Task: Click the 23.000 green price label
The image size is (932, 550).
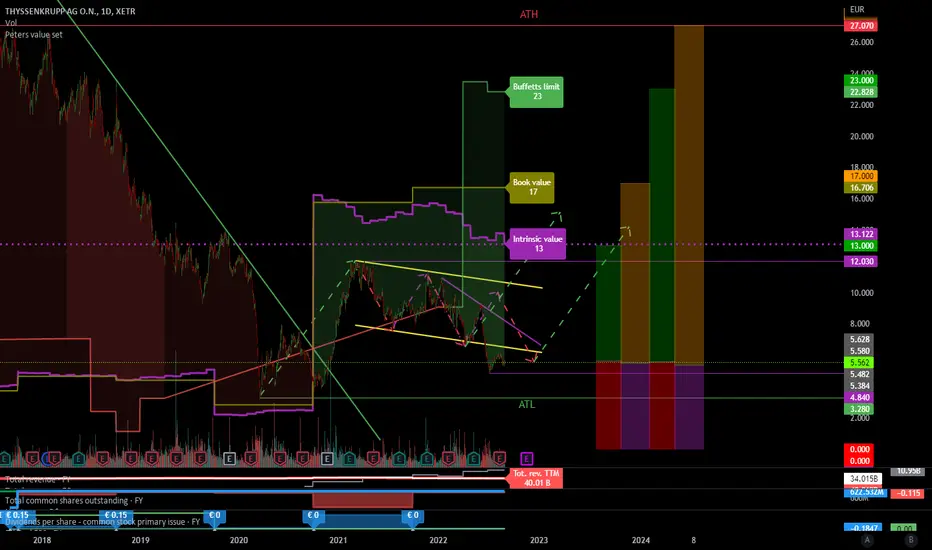Action: pos(861,80)
